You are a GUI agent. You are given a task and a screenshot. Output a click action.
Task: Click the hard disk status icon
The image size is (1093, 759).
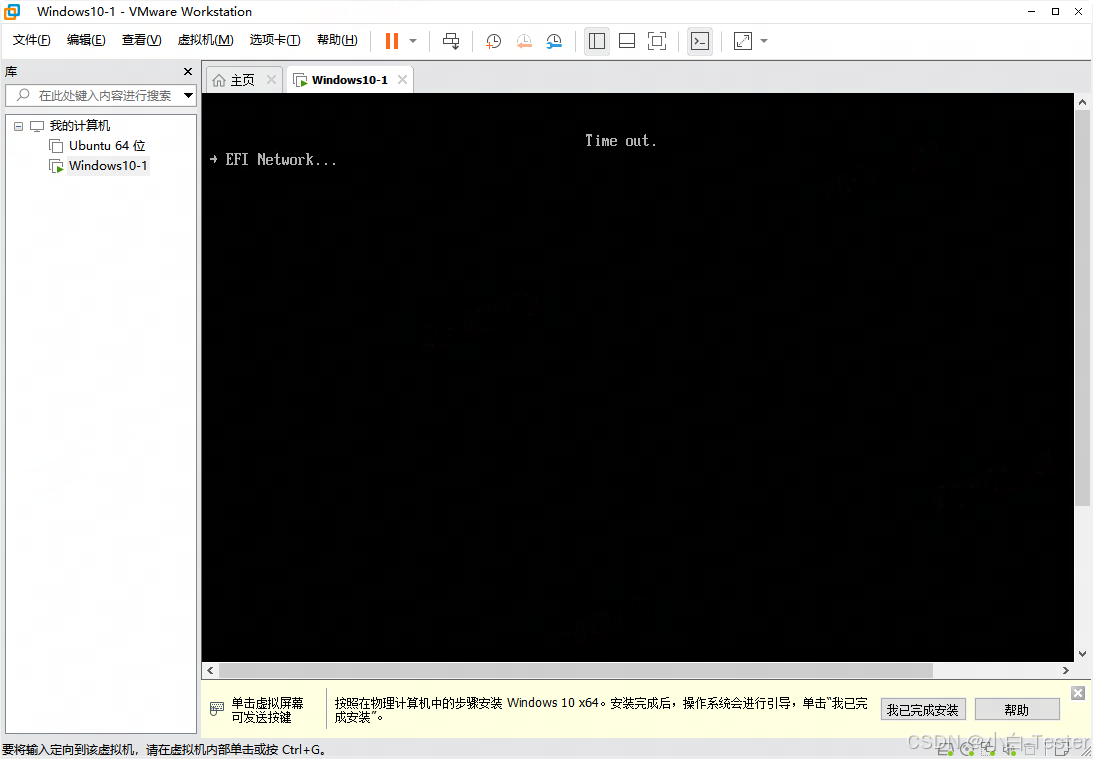click(x=945, y=749)
